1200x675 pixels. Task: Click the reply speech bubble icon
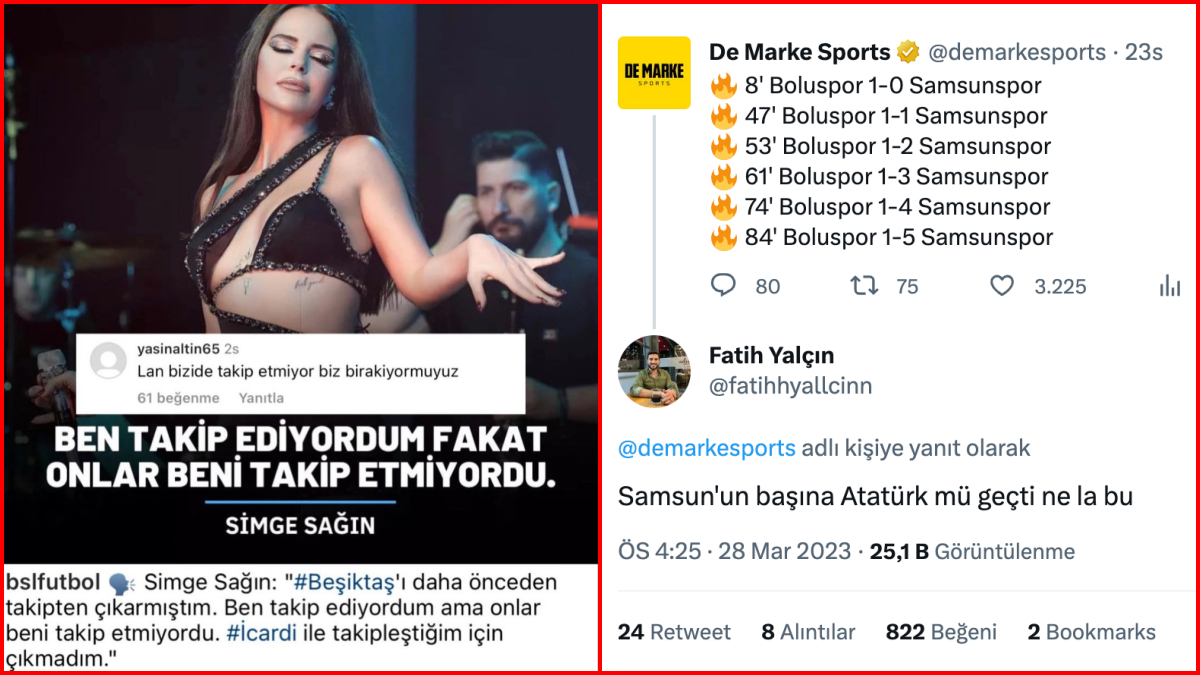(x=723, y=286)
